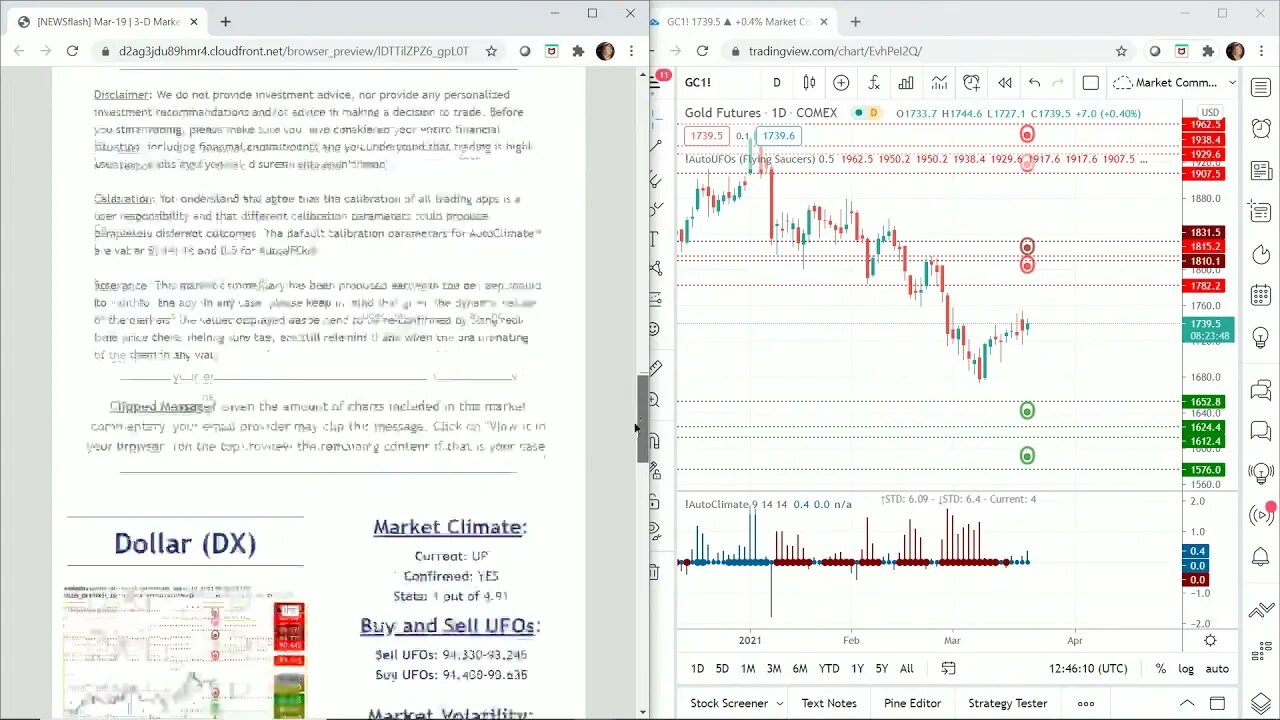
Task: Toggle the auto scale mode
Action: click(x=1217, y=668)
